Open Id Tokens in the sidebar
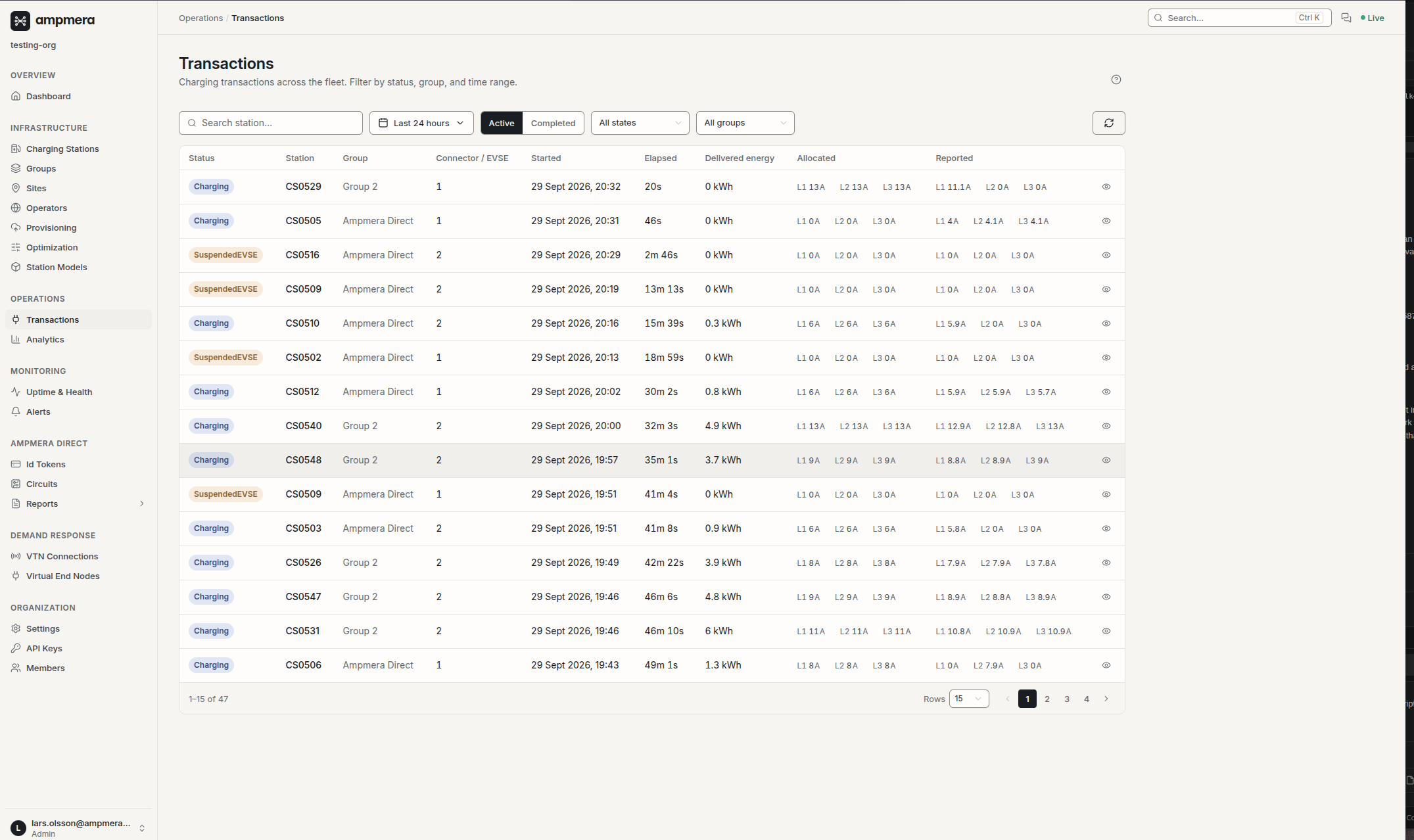 [x=78, y=464]
